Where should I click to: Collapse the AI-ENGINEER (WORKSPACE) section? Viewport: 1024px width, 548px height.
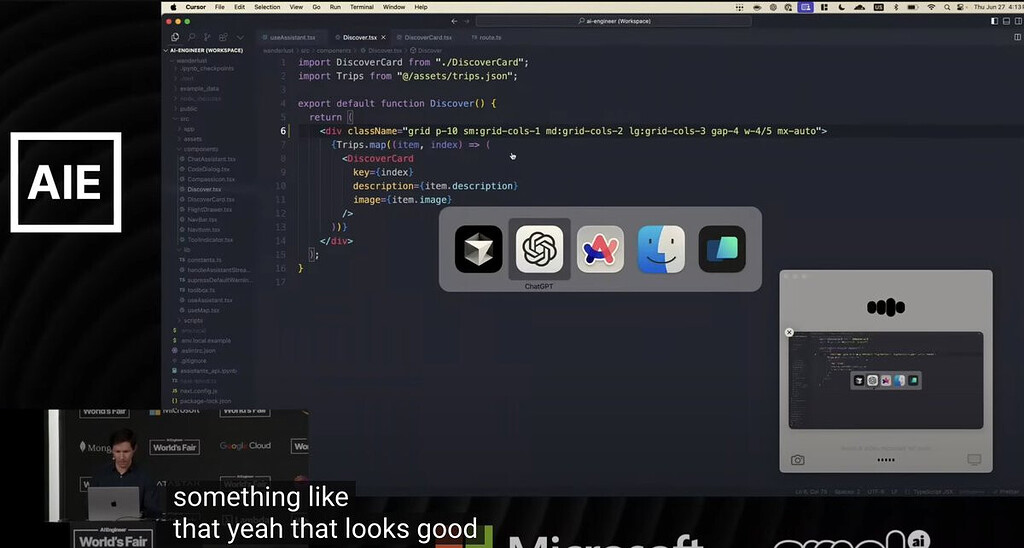coord(204,50)
